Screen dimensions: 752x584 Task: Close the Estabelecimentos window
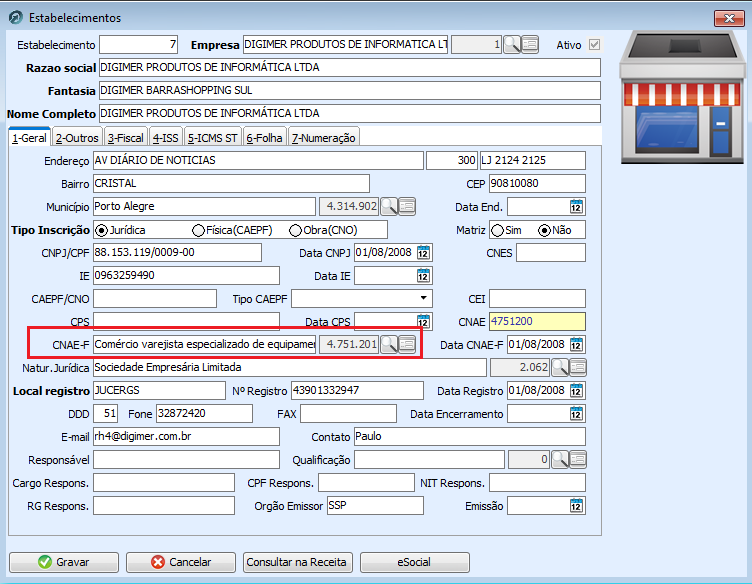click(x=729, y=18)
